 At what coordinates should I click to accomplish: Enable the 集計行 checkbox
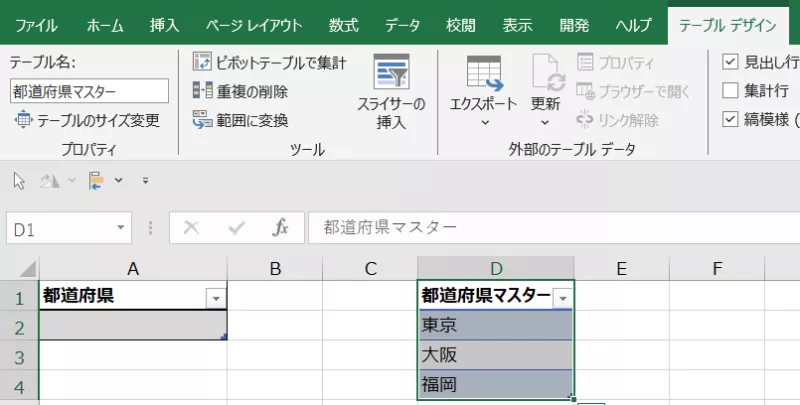[x=730, y=91]
